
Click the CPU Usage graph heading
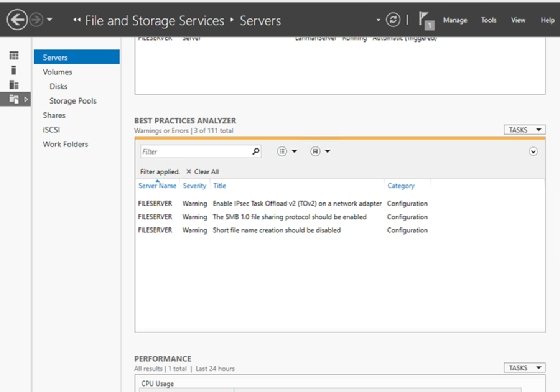(x=158, y=384)
